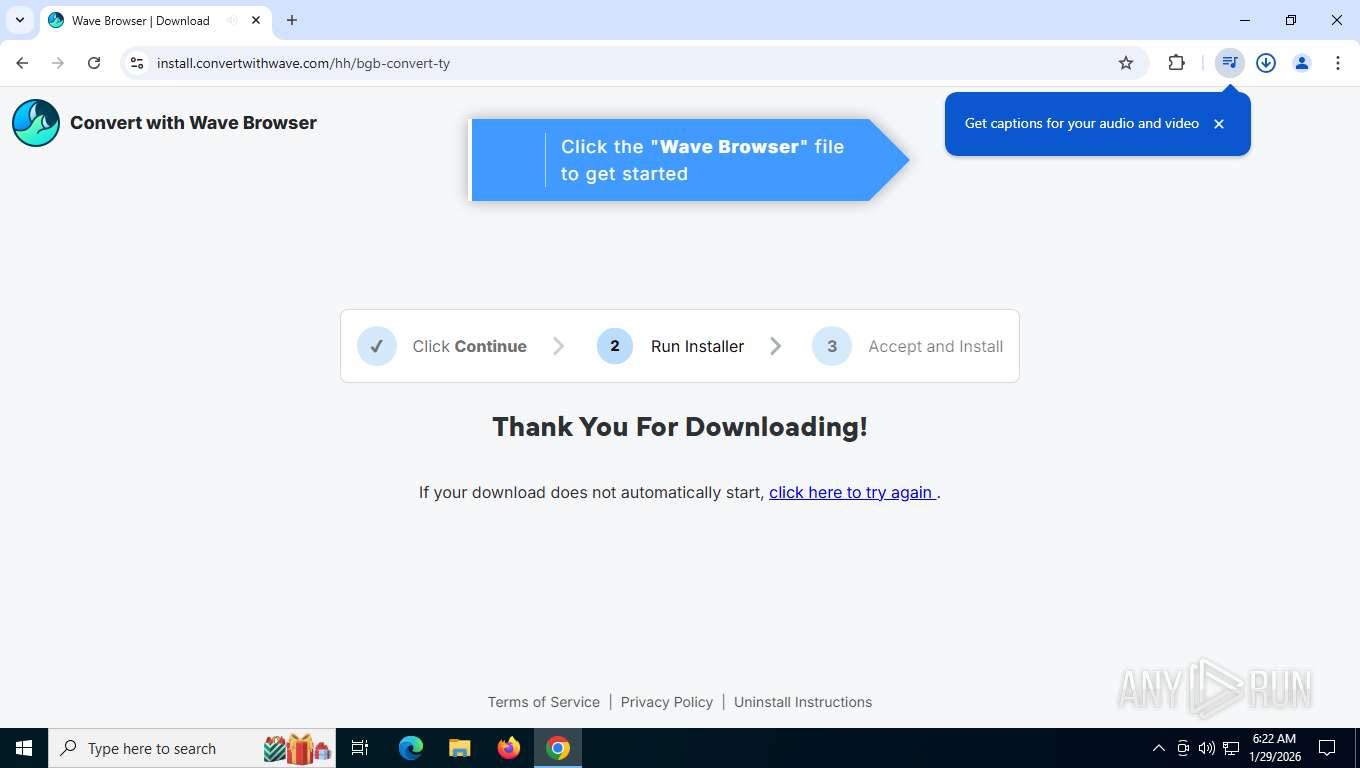Viewport: 1360px width, 768px height.
Task: Click the 'Get captions for your audio and video' text
Action: (1082, 124)
